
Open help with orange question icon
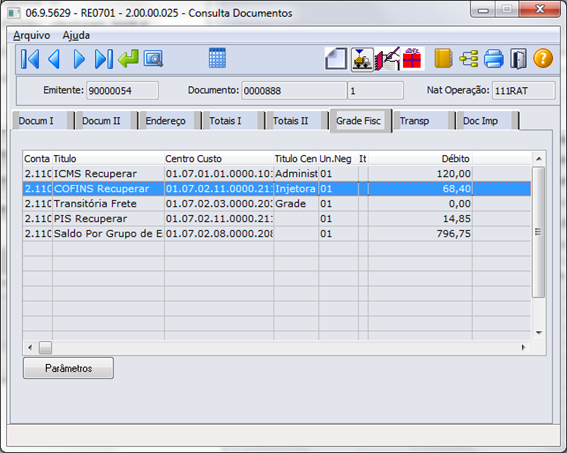[543, 58]
